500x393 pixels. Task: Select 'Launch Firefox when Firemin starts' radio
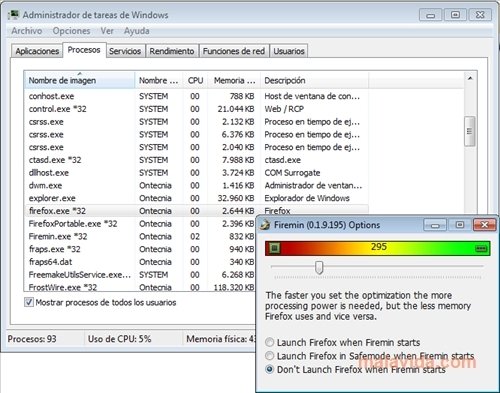269,342
